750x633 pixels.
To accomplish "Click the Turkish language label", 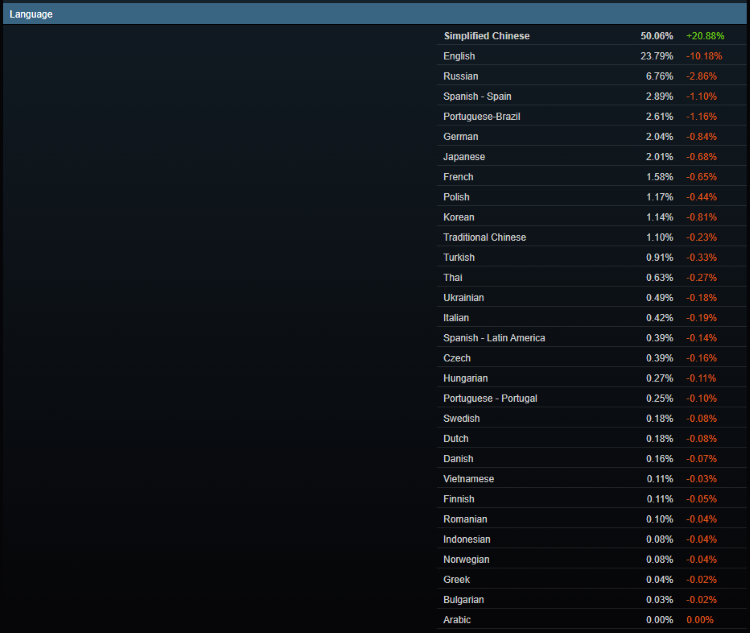I will pyautogui.click(x=459, y=257).
